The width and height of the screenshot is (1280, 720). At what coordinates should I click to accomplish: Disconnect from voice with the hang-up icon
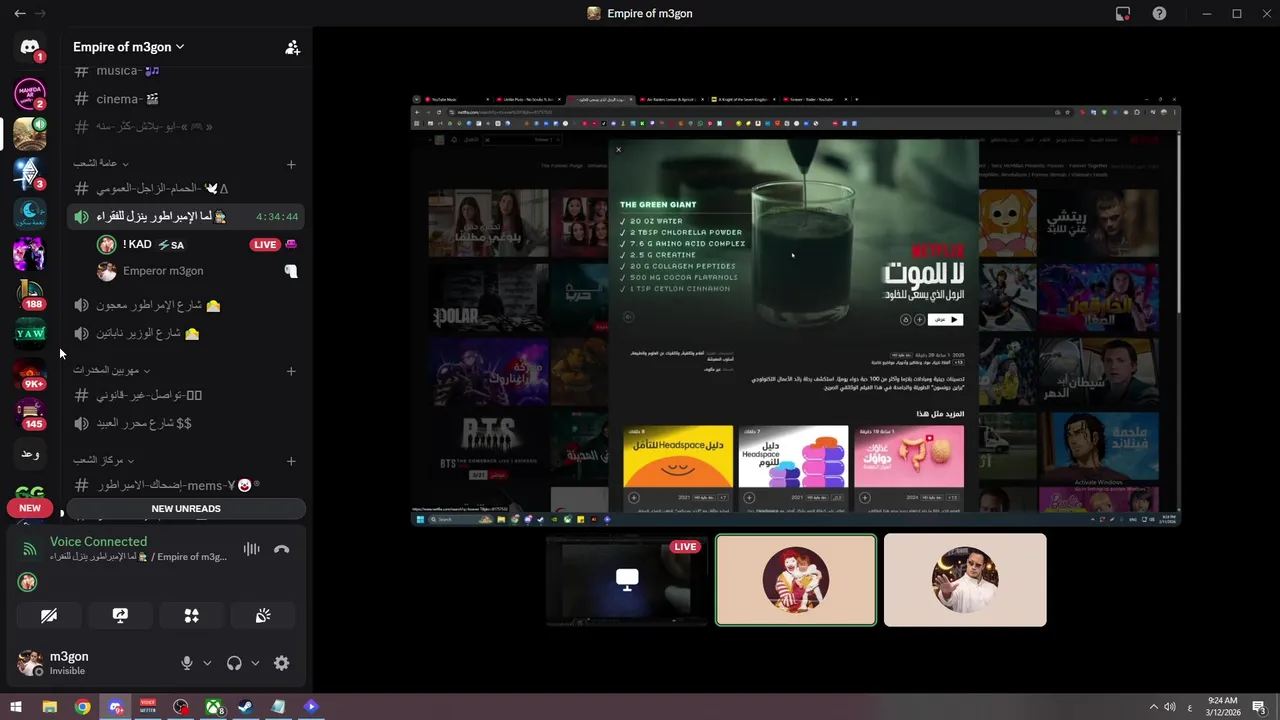282,549
